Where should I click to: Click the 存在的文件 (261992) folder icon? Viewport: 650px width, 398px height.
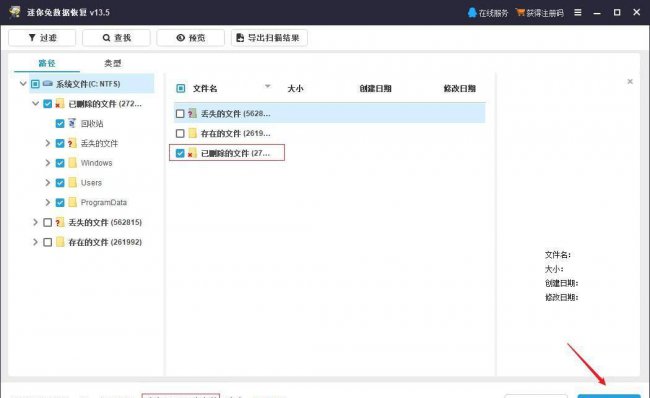[60, 242]
